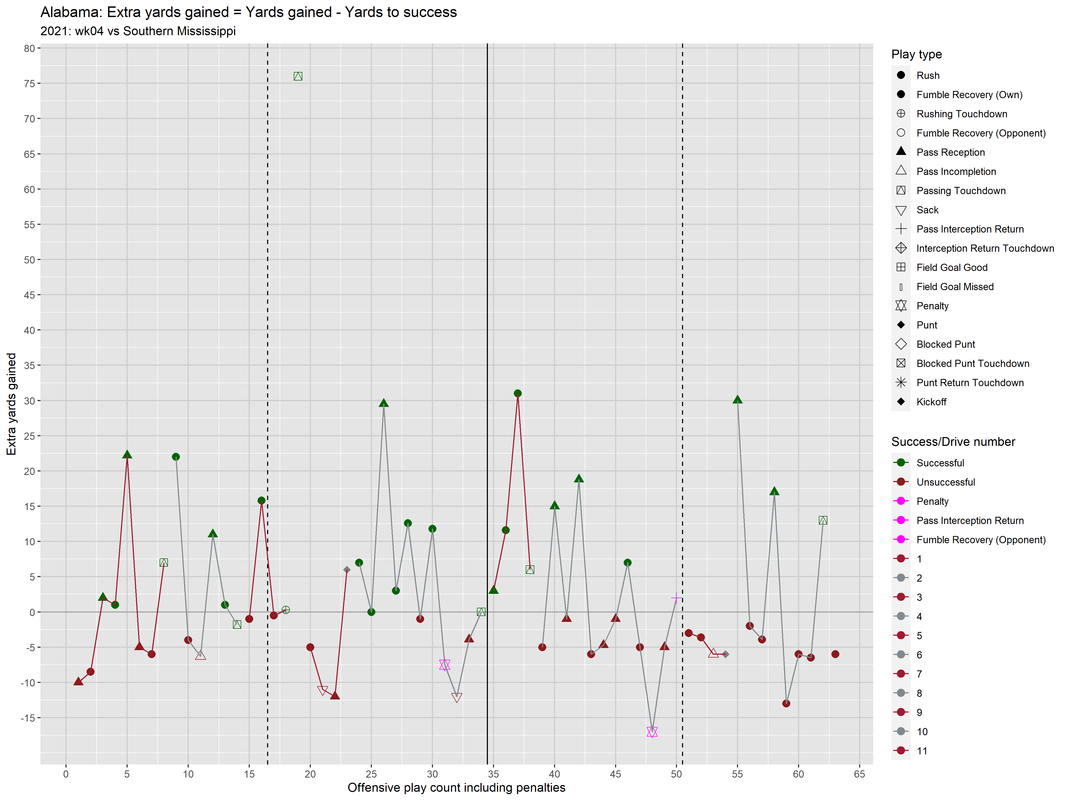Click the pass reception point at play 55
Viewport: 1067px width, 800px height.
coord(738,399)
